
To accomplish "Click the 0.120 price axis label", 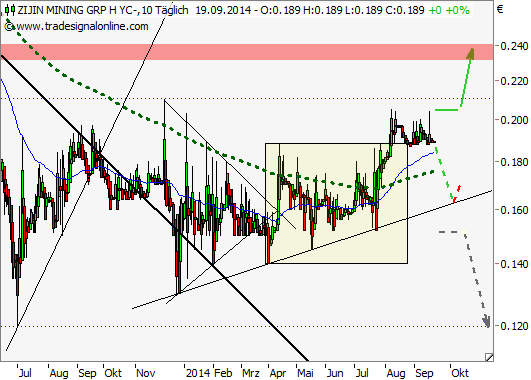I will pyautogui.click(x=514, y=326).
